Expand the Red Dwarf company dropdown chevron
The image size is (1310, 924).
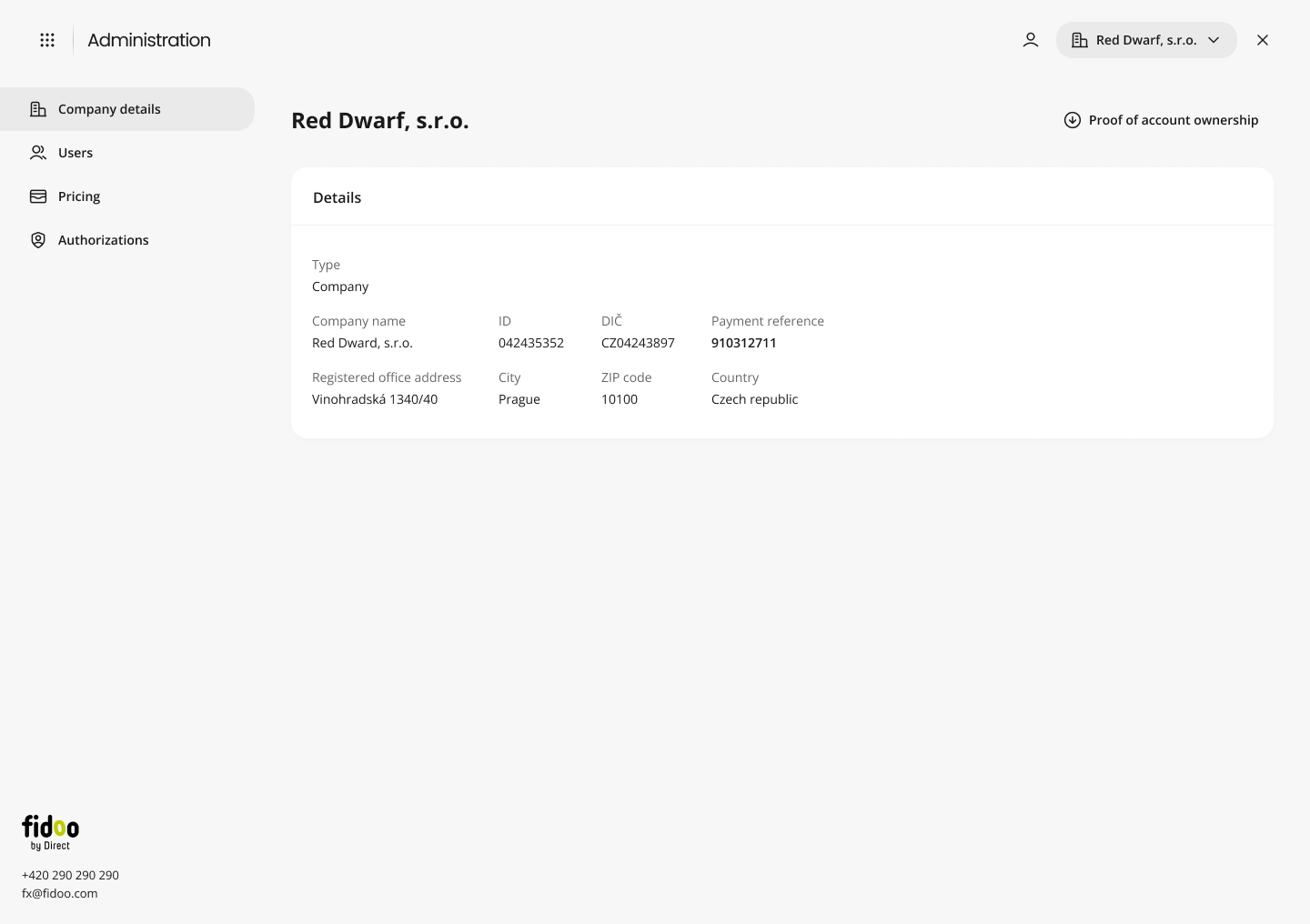1214,40
